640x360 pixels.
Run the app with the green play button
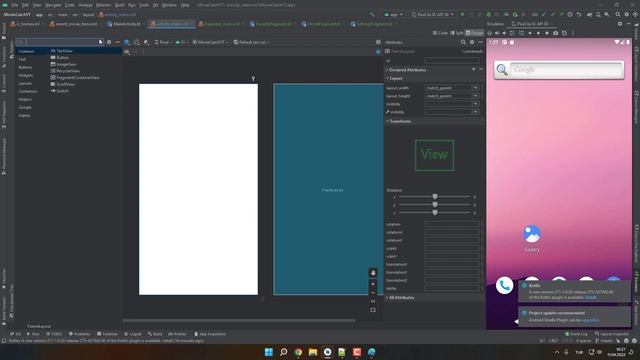[462, 14]
